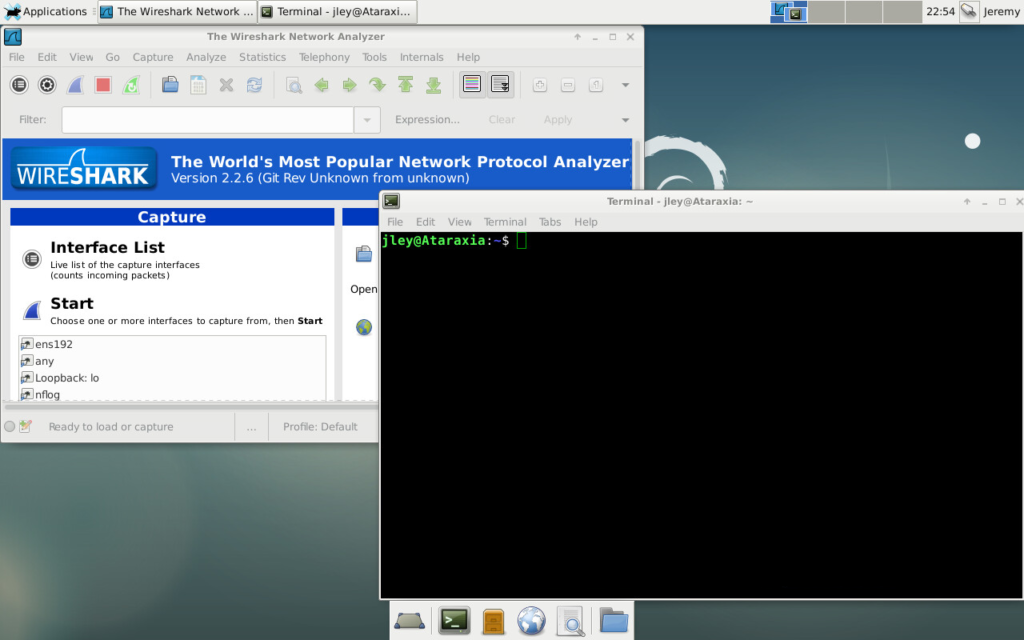Save this capture file toolbar icon

coord(199,85)
